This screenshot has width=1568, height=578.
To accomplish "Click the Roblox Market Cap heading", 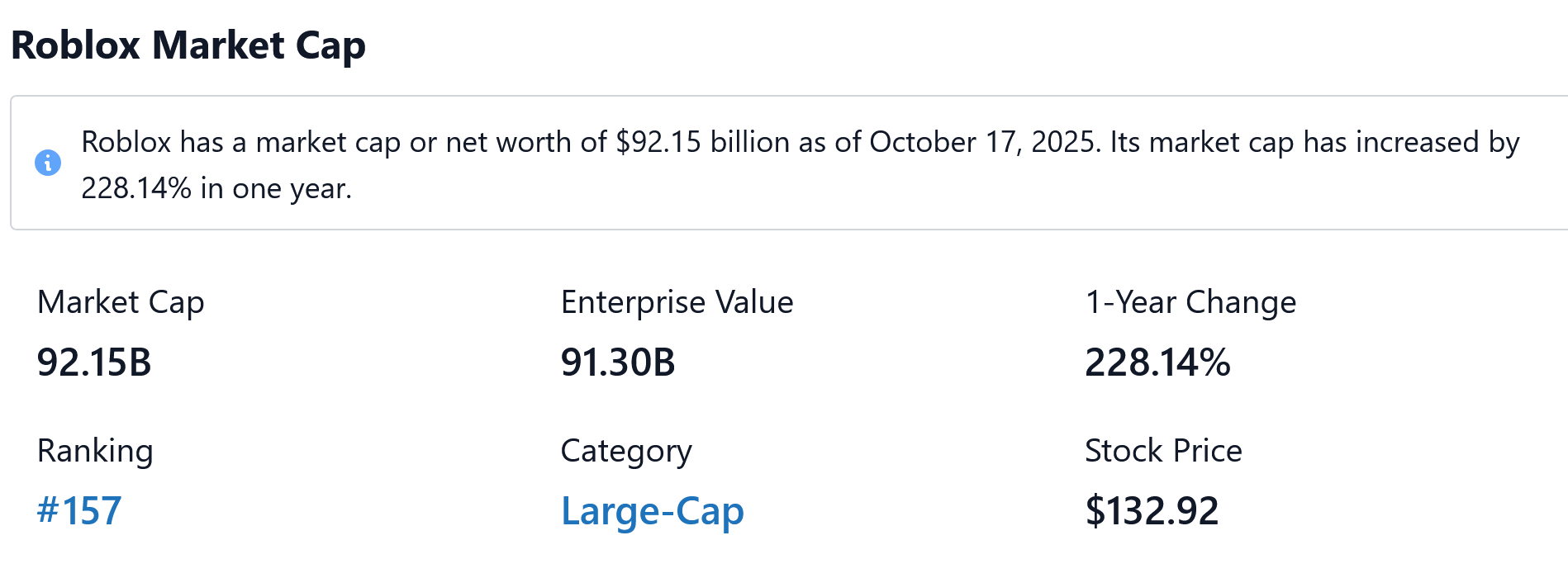I will (188, 45).
